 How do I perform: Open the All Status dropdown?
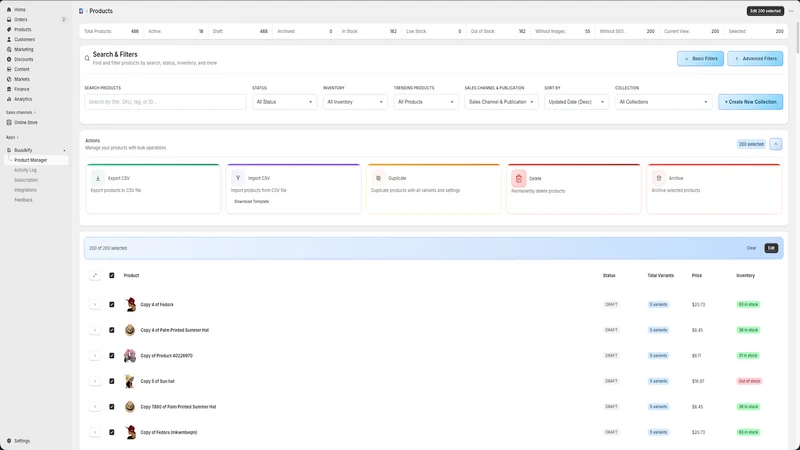tap(284, 102)
